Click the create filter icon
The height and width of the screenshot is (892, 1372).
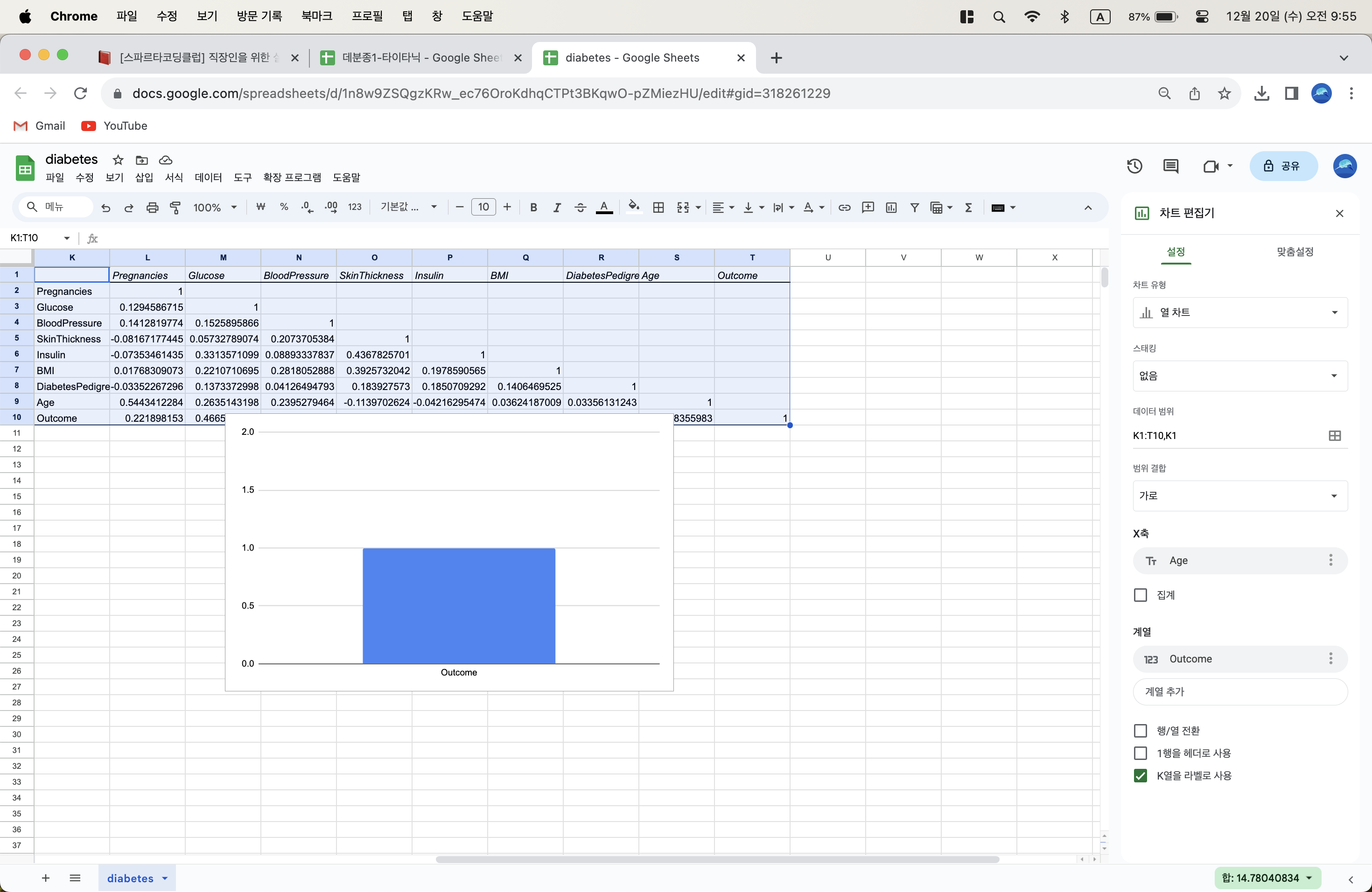tap(914, 208)
